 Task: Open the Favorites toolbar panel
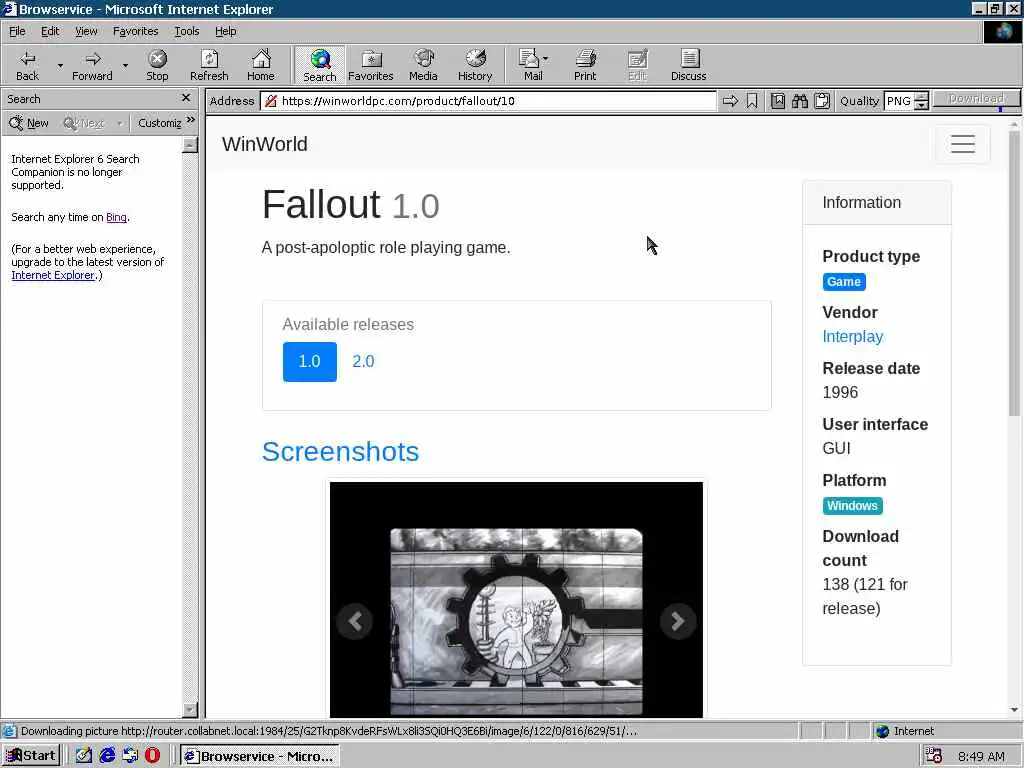coord(371,65)
